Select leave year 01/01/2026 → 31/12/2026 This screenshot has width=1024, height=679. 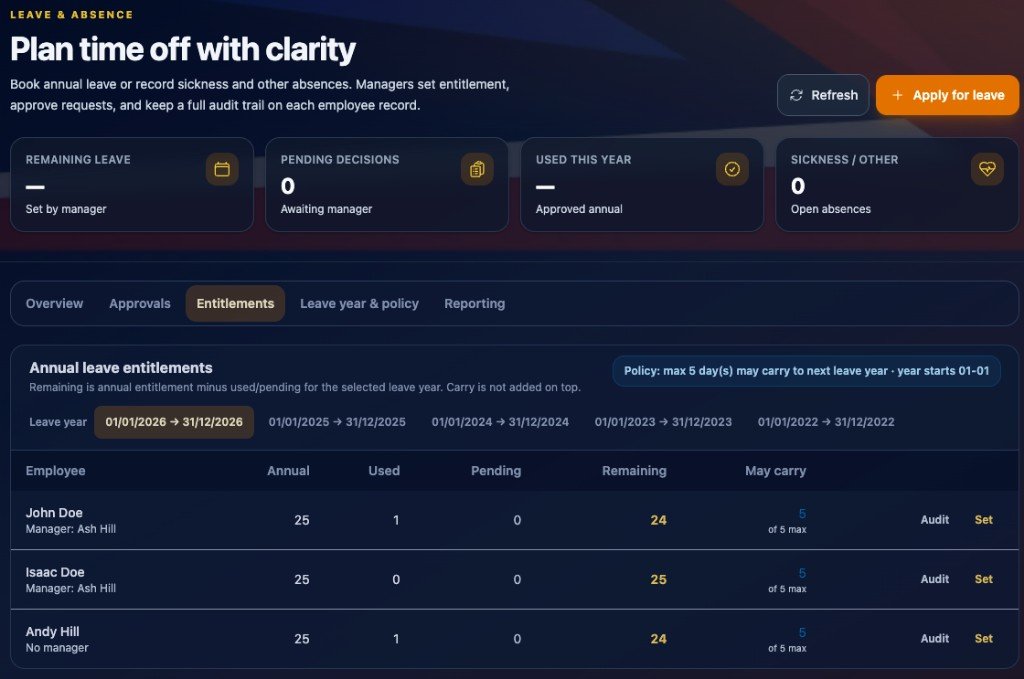point(174,422)
